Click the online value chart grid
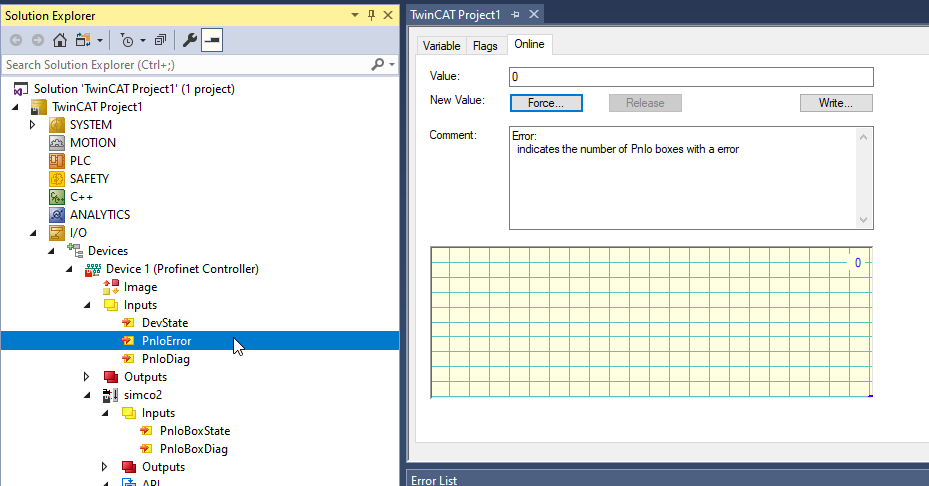Image resolution: width=929 pixels, height=486 pixels. click(652, 322)
